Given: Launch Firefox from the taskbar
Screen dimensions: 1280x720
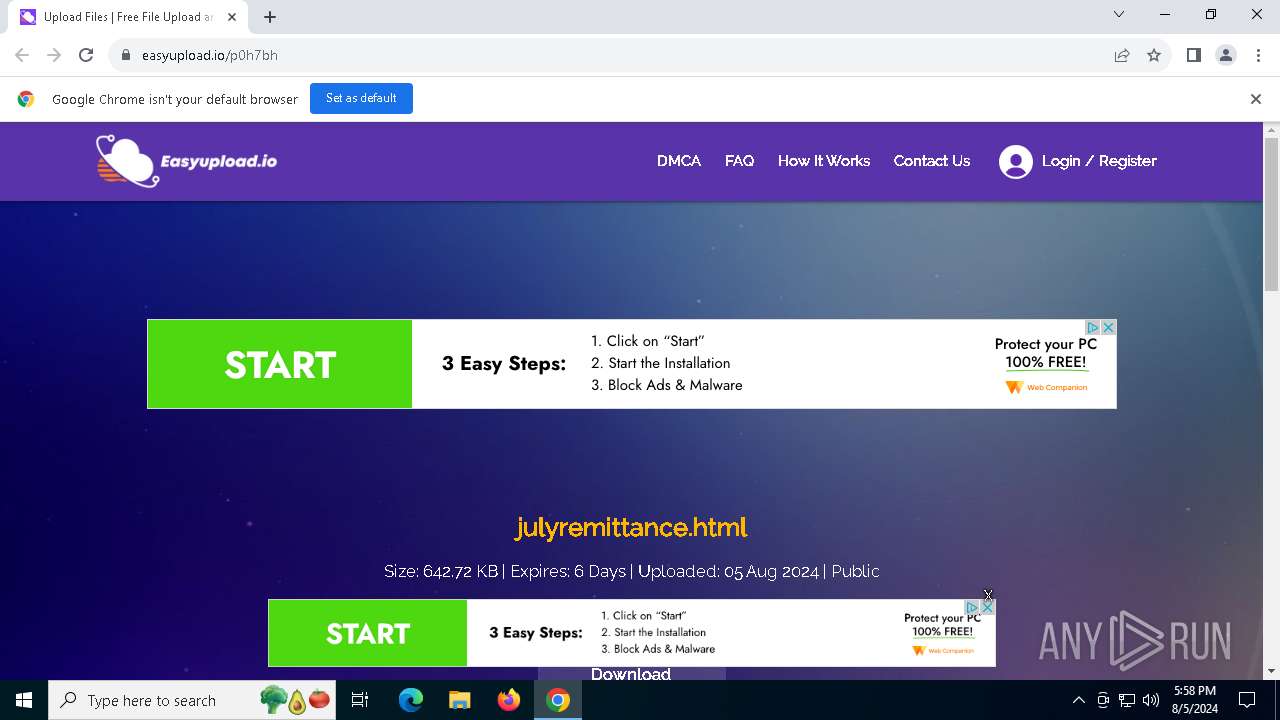Looking at the screenshot, I should click(x=509, y=700).
